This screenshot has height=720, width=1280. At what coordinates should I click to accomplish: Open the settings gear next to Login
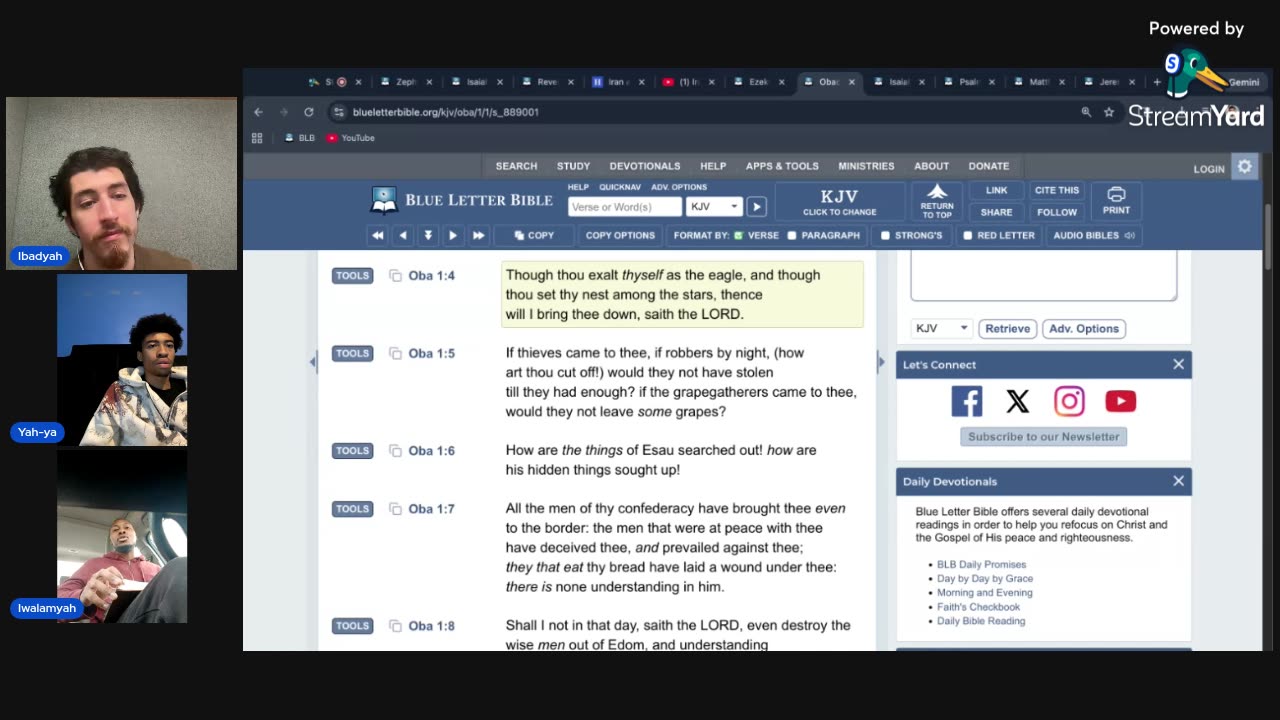click(x=1245, y=167)
